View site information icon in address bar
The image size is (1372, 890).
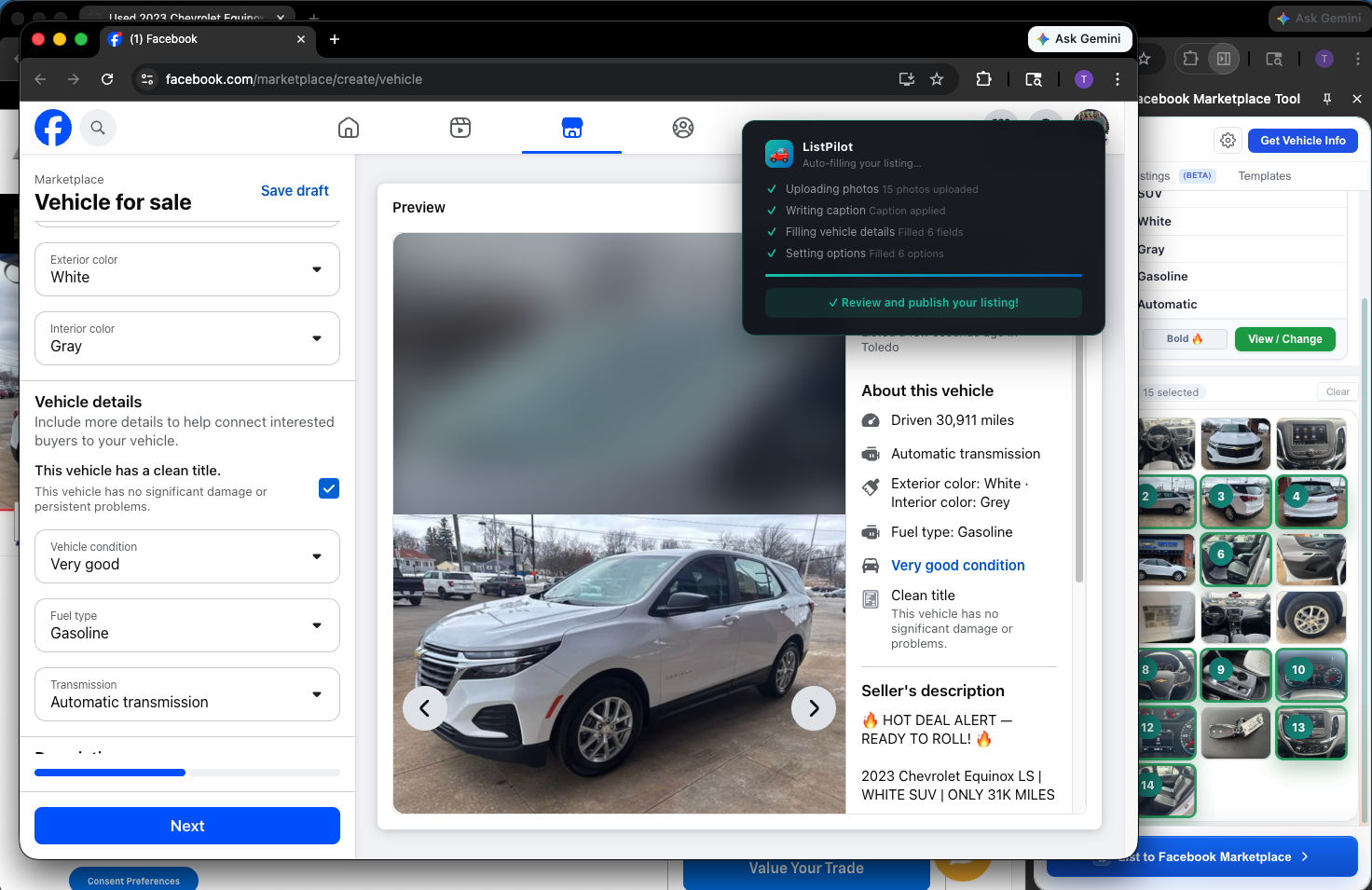tap(147, 79)
